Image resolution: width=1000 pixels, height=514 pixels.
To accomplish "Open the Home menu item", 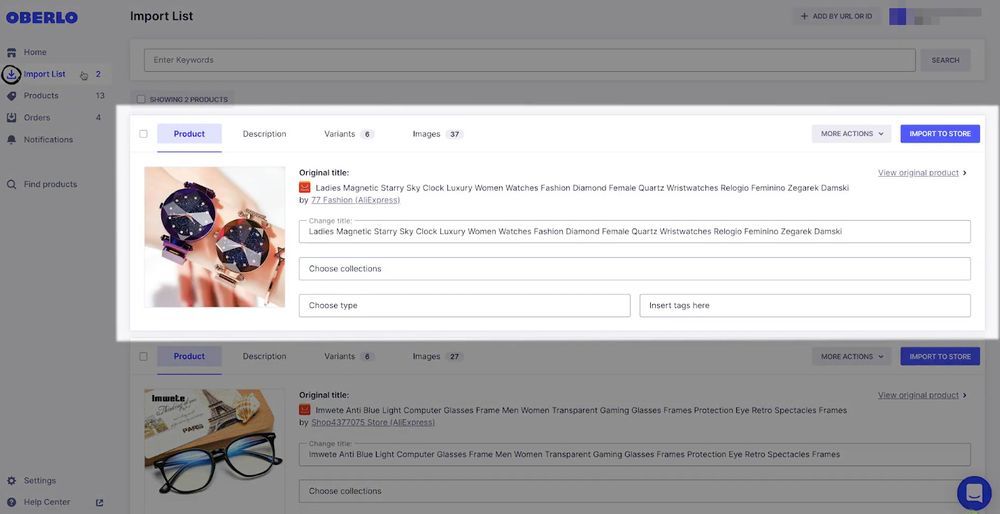I will pos(35,52).
